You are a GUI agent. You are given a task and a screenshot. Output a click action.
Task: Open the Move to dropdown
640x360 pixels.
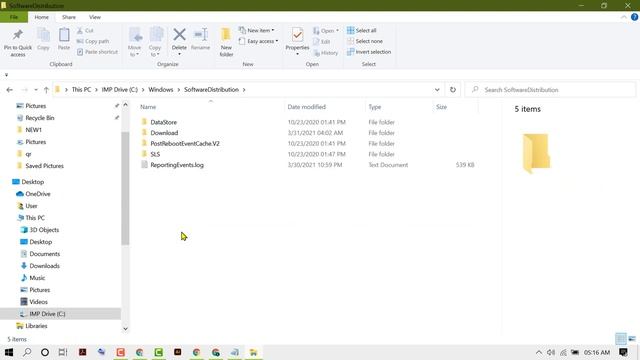coord(135,42)
